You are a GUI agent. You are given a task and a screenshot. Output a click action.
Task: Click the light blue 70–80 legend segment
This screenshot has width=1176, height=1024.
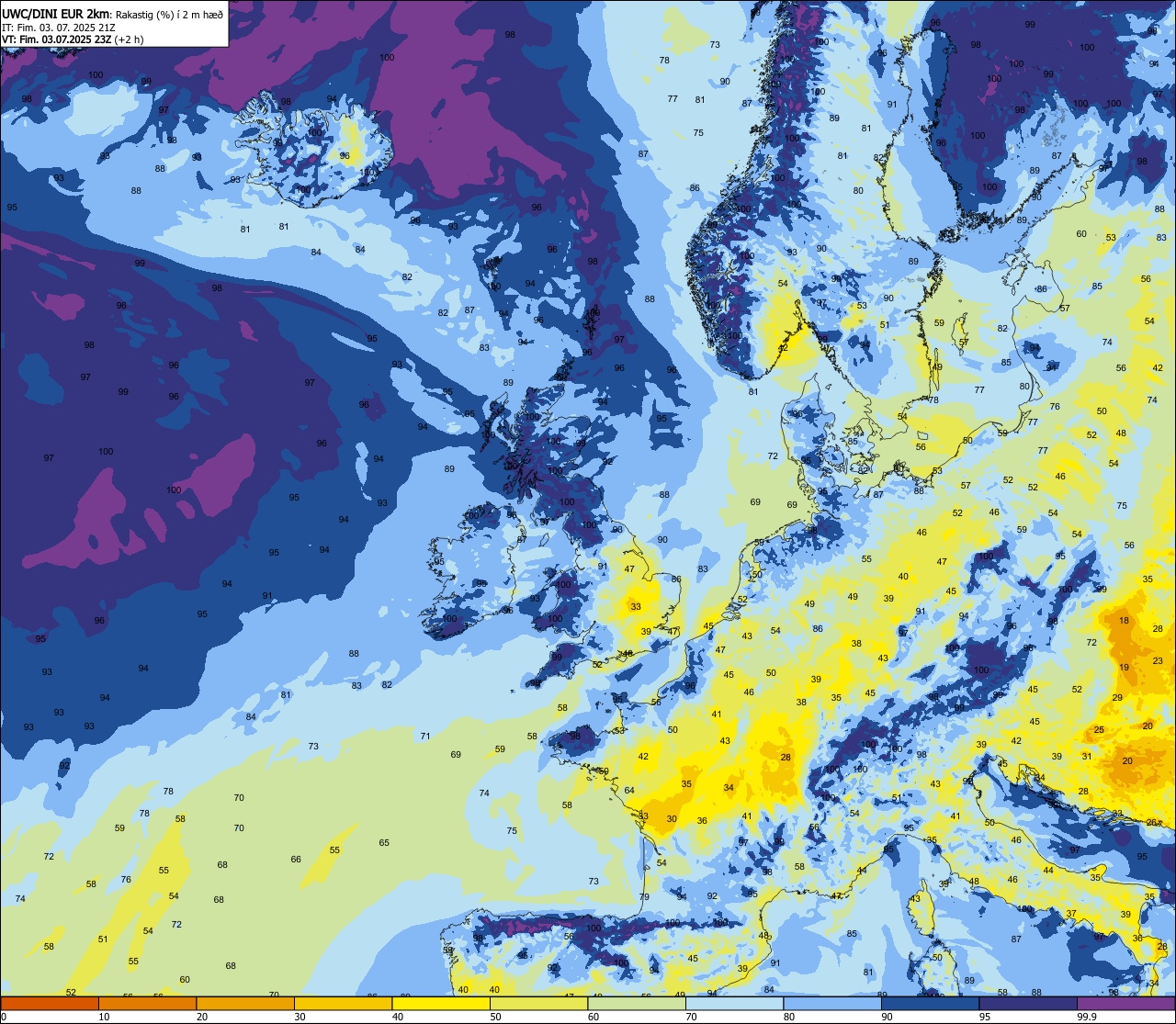[x=734, y=1004]
